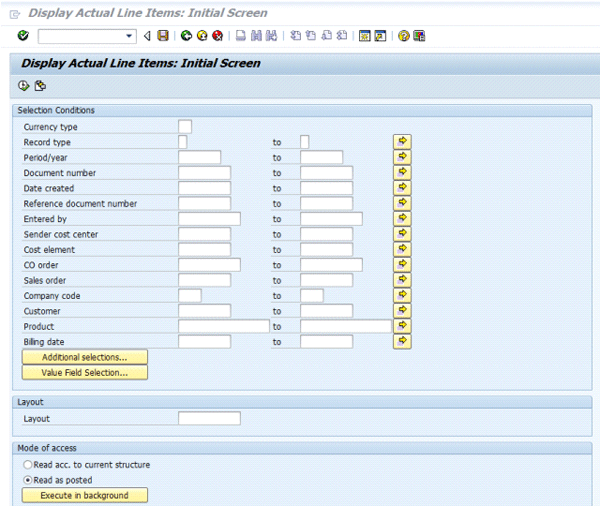This screenshot has height=506, width=600.
Task: Click the red Cancel icon in toolbar
Action: pos(217,36)
